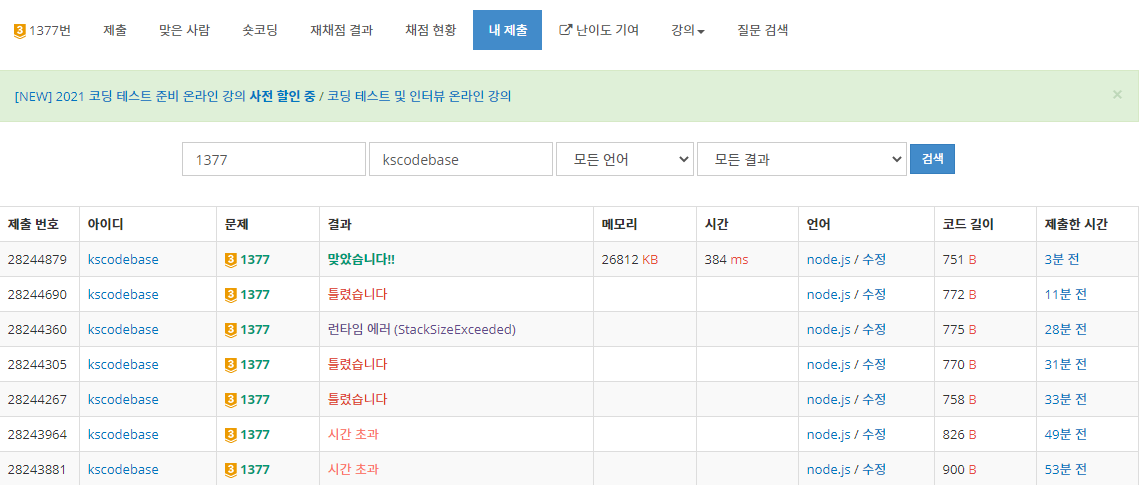Open the 2021 코딩 테스트 준비 강의 link

tap(165, 96)
